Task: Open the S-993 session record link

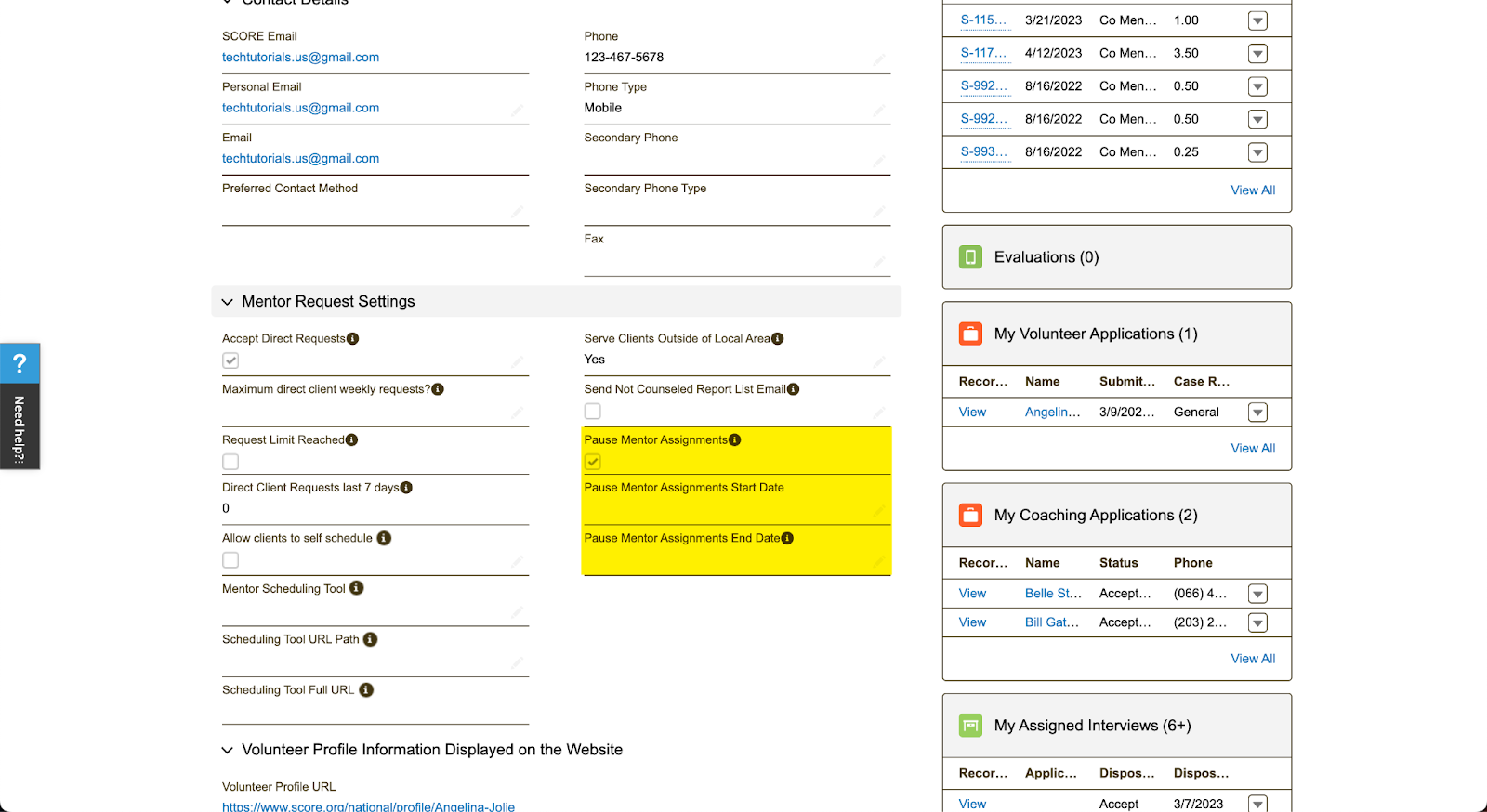Action: point(984,151)
